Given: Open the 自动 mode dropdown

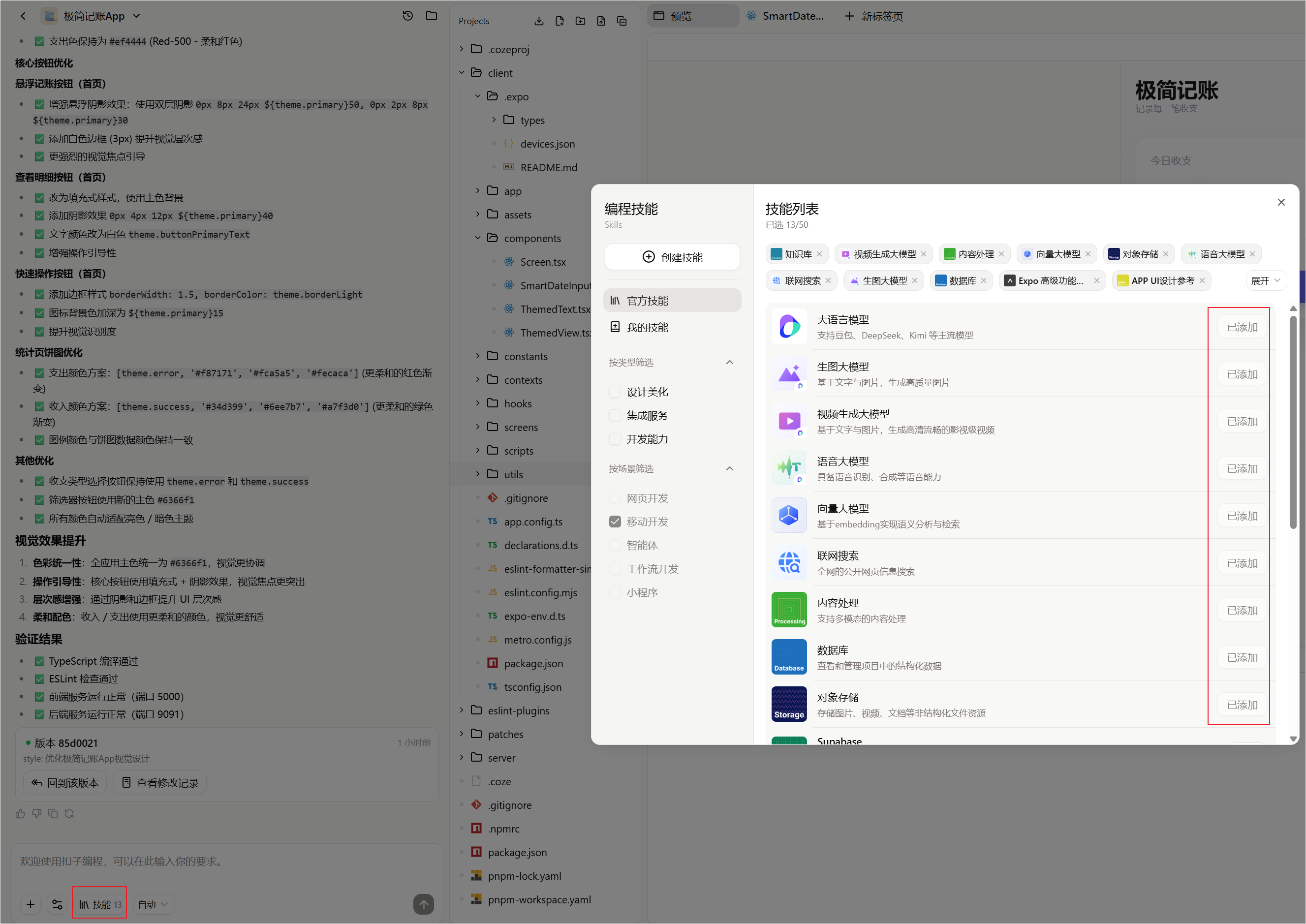Looking at the screenshot, I should click(153, 904).
